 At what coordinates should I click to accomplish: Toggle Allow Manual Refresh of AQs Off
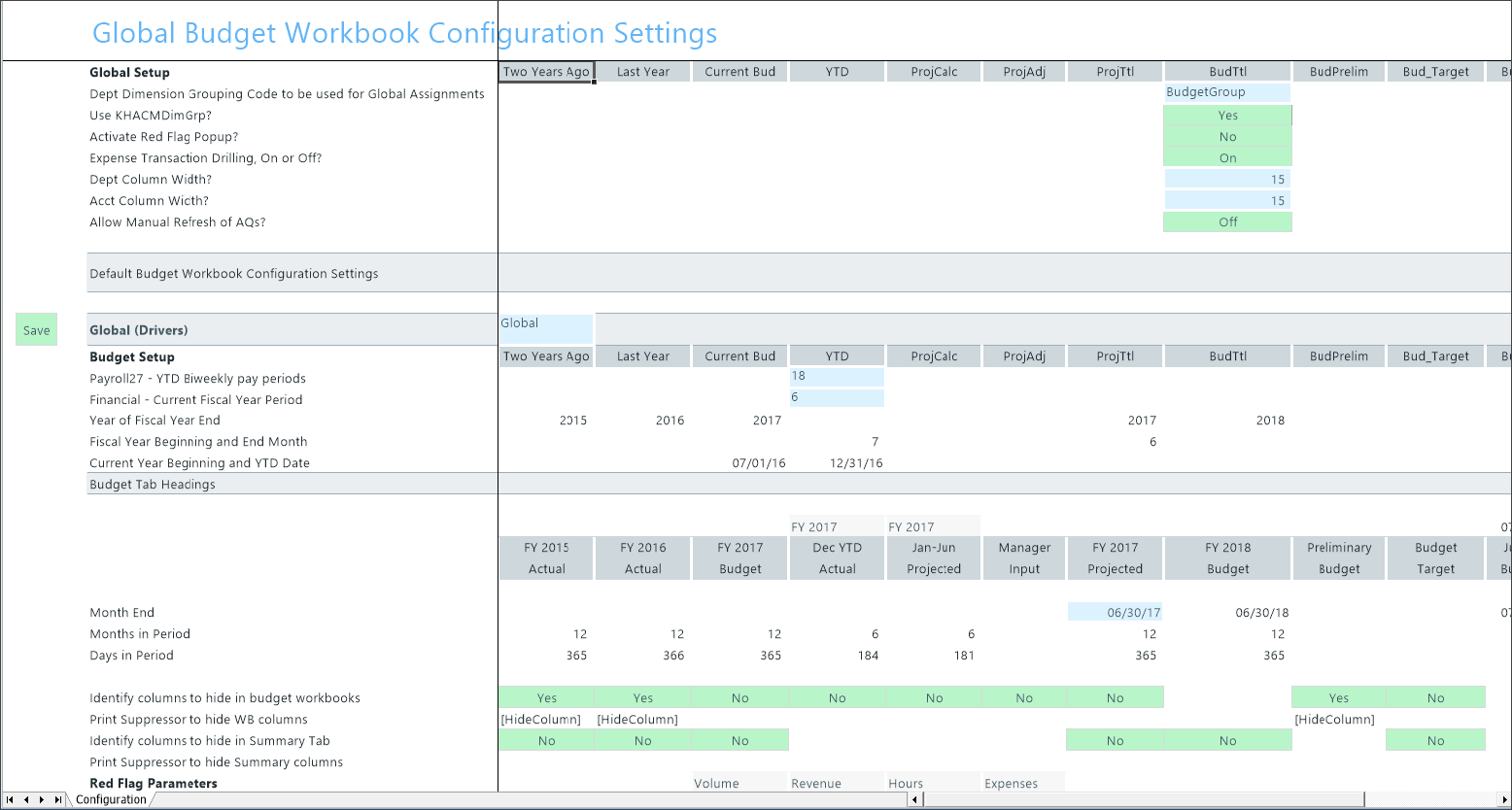click(x=1227, y=222)
